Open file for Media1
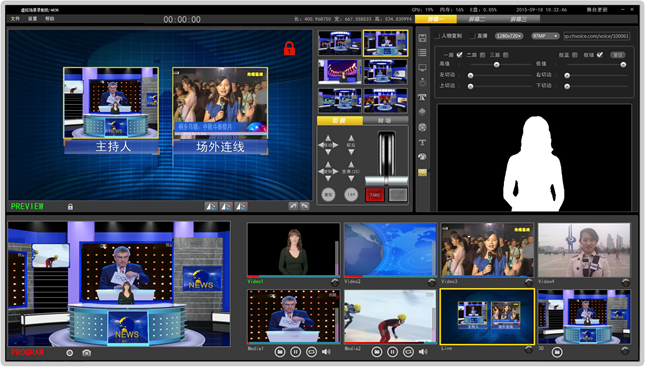The width and height of the screenshot is (645, 367). click(x=280, y=352)
